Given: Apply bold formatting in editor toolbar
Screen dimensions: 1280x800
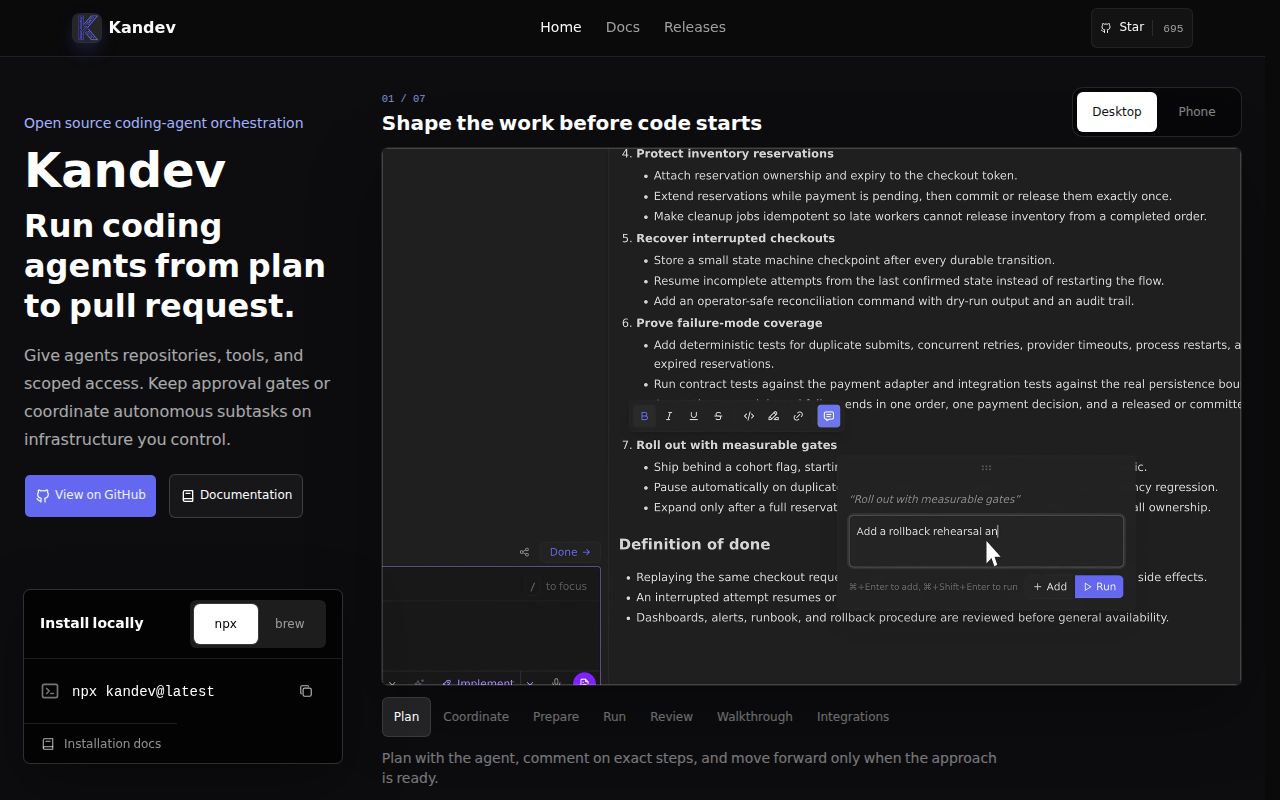Looking at the screenshot, I should tap(644, 416).
